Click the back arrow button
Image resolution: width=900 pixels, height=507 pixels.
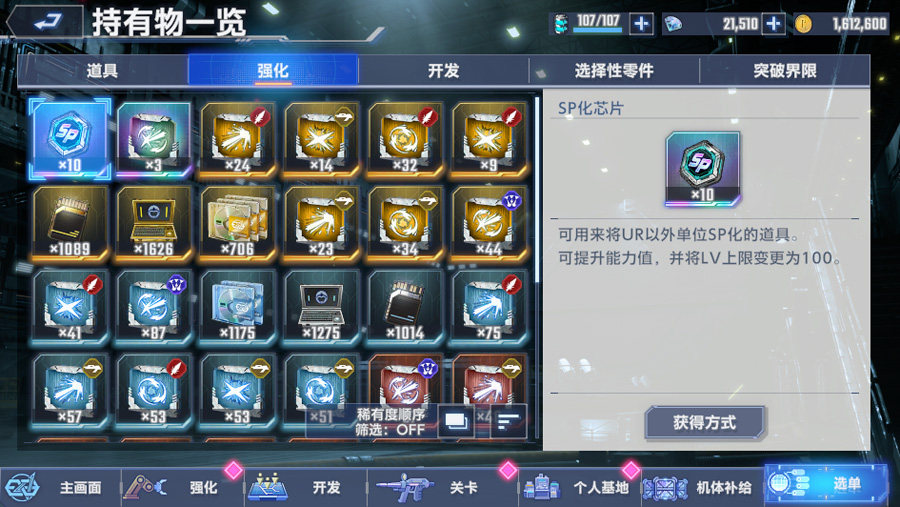pyautogui.click(x=47, y=22)
